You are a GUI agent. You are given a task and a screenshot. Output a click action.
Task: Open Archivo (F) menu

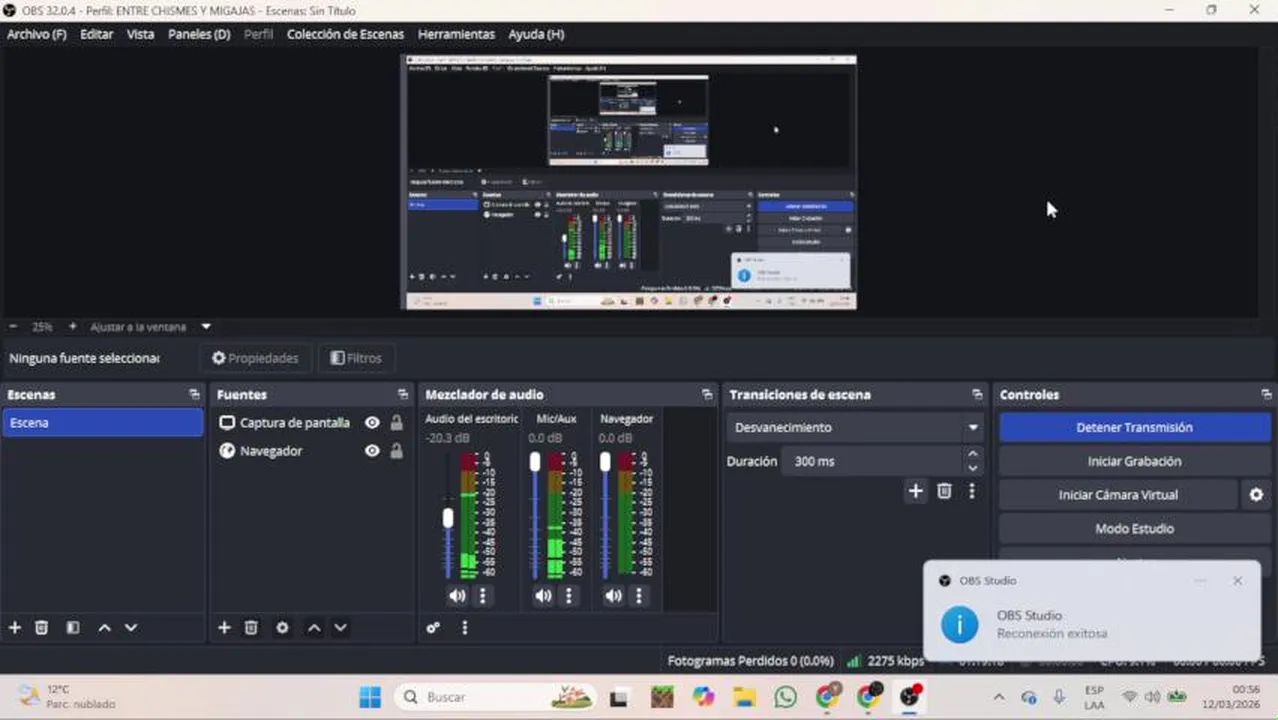[37, 34]
